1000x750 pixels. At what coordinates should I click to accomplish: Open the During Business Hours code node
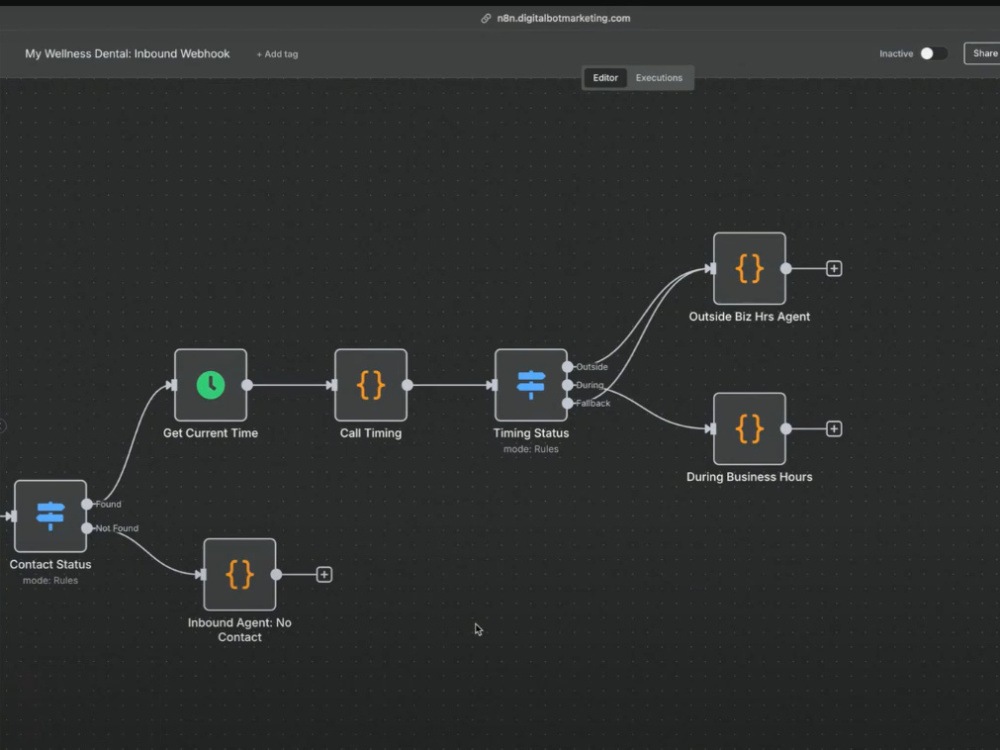(x=749, y=429)
